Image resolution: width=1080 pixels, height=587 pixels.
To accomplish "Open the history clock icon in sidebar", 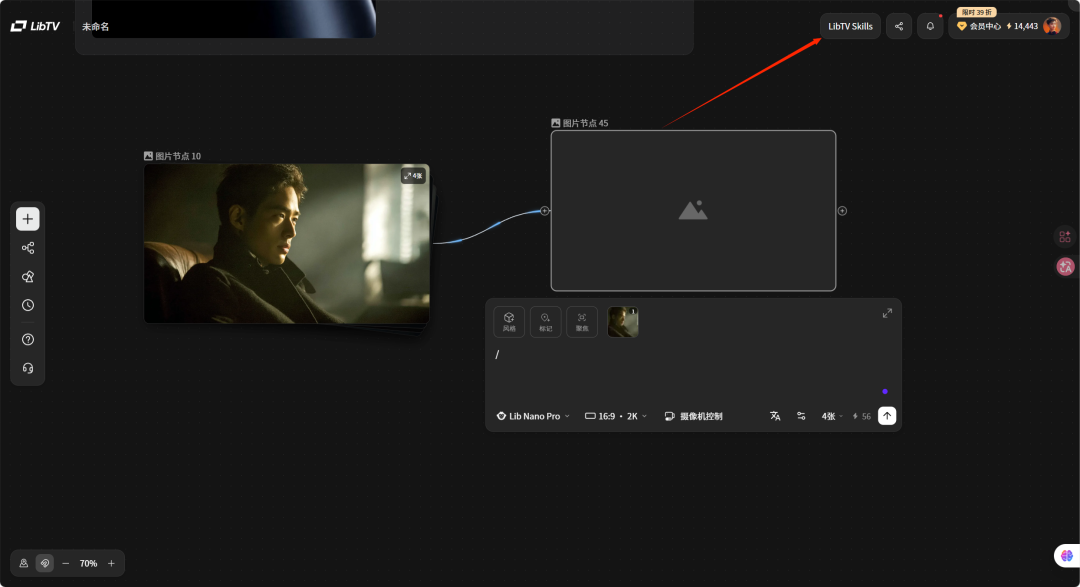I will tap(28, 306).
